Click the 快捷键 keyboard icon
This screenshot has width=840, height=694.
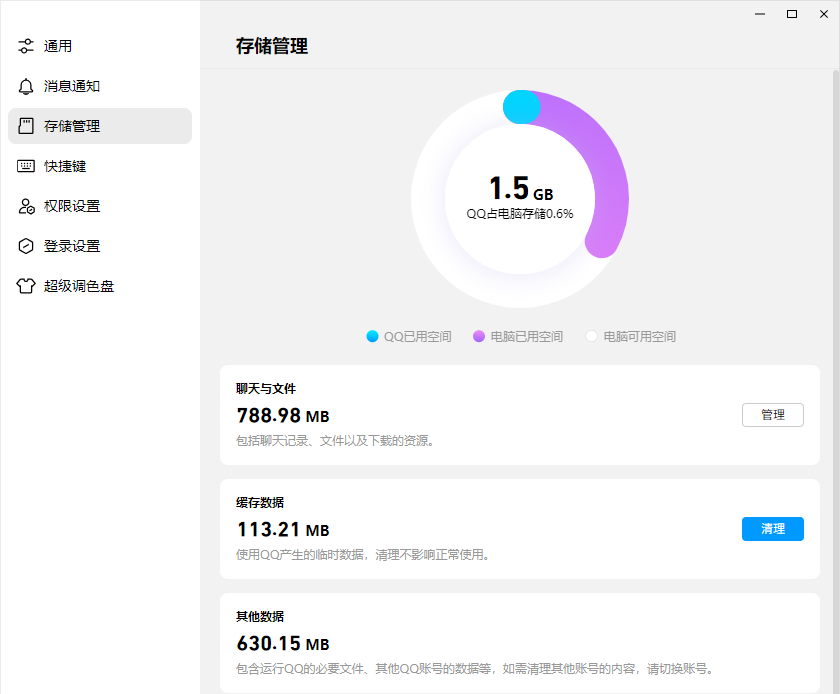point(26,166)
